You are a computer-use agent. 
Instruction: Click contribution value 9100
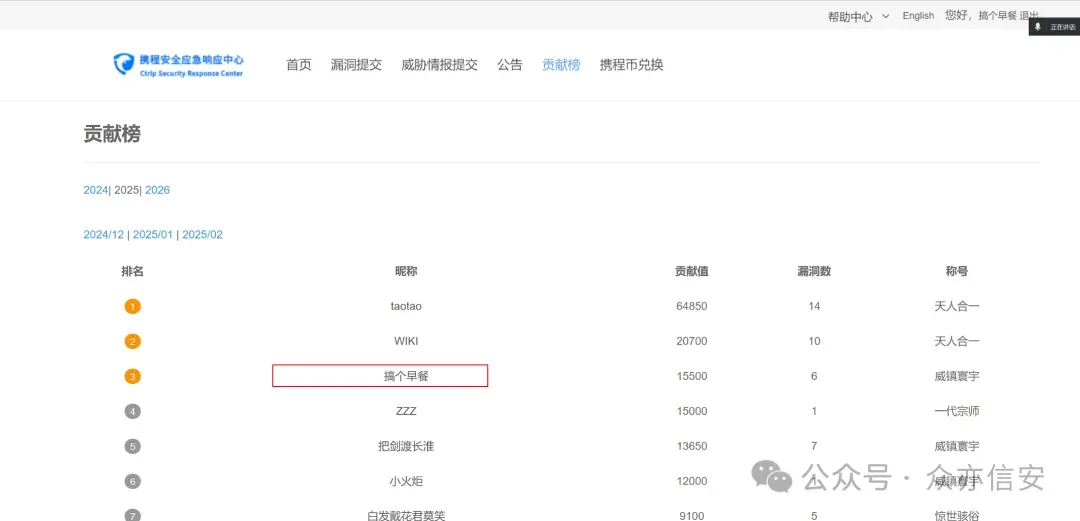coord(692,515)
